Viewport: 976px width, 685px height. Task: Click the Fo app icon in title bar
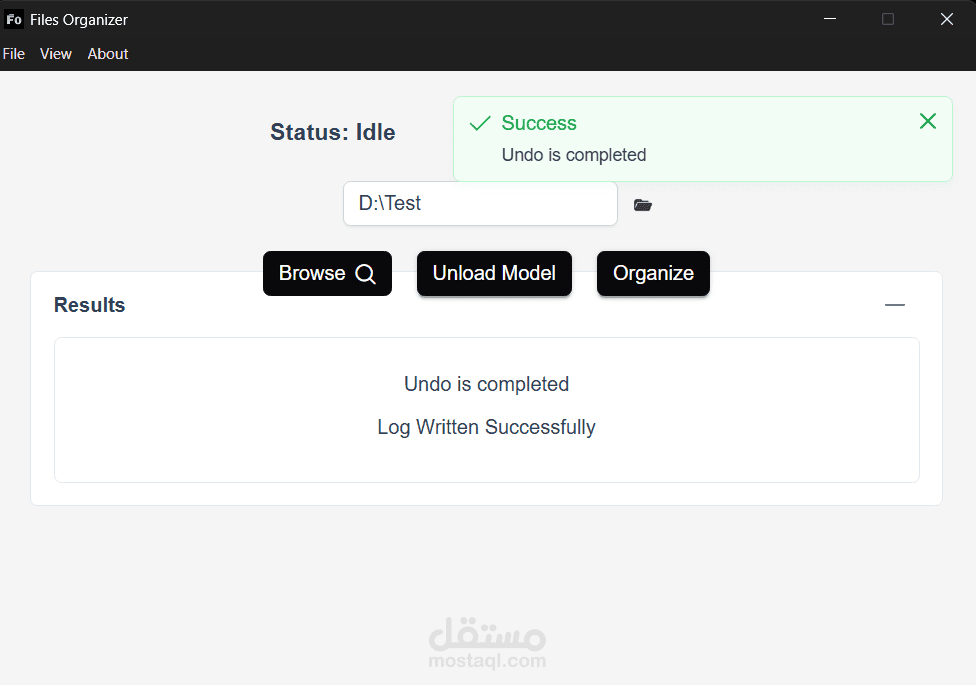(14, 19)
